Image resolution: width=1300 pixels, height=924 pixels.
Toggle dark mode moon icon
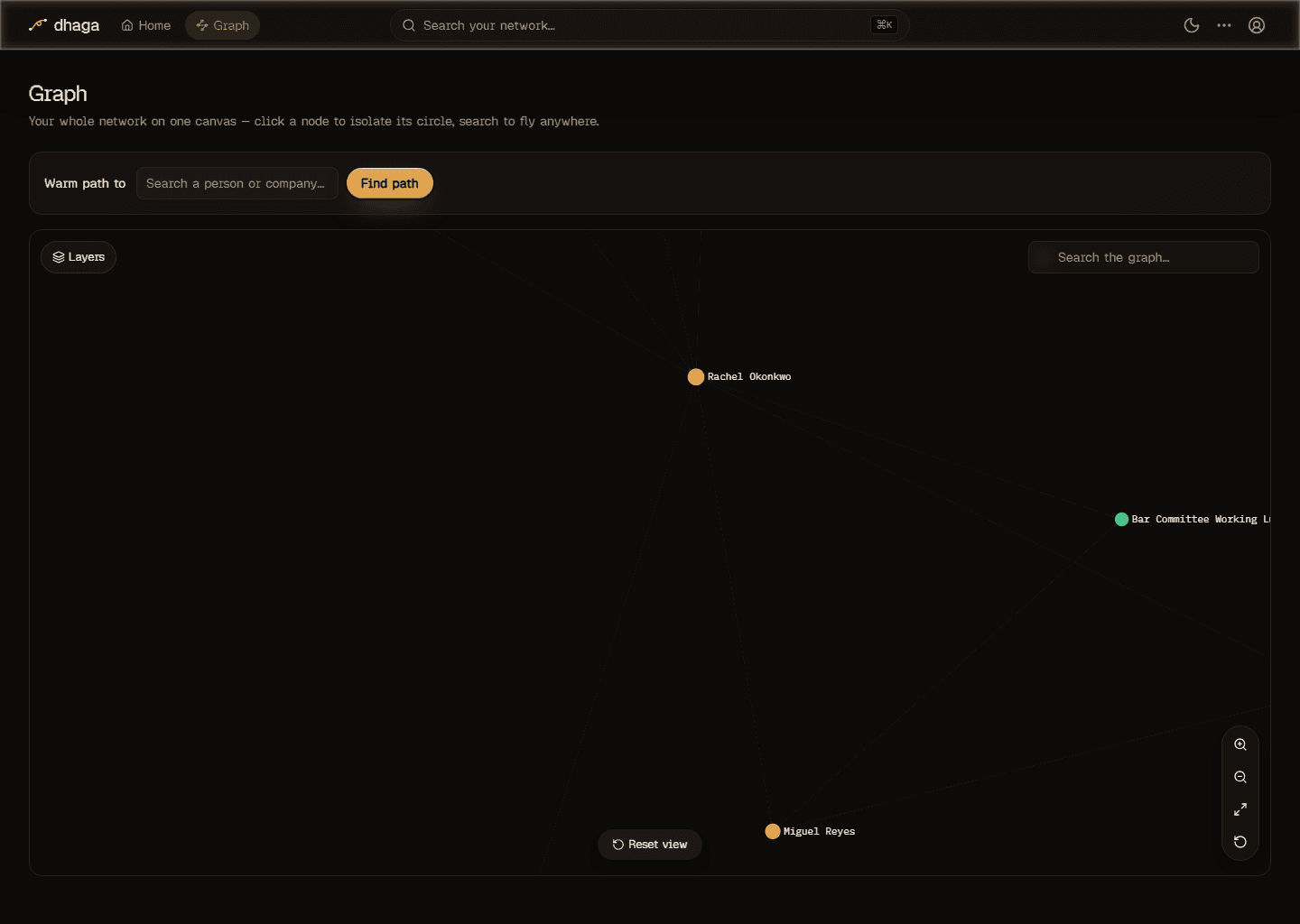pyautogui.click(x=1192, y=25)
